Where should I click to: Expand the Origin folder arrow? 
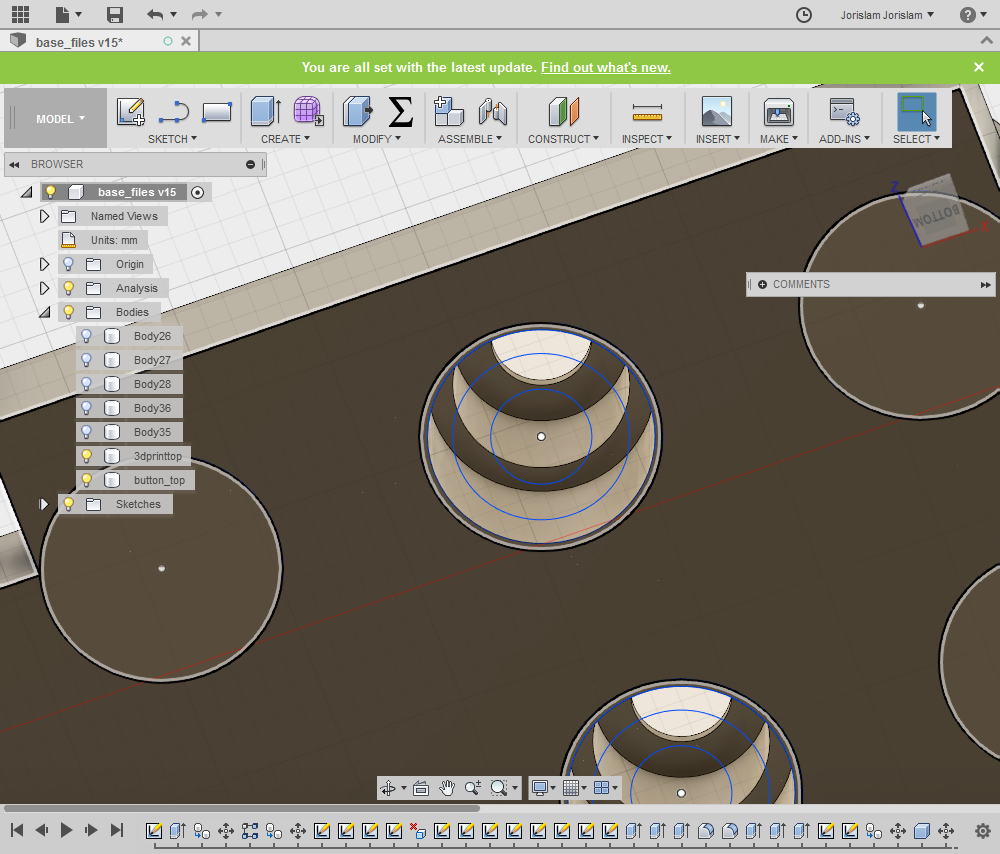point(44,264)
